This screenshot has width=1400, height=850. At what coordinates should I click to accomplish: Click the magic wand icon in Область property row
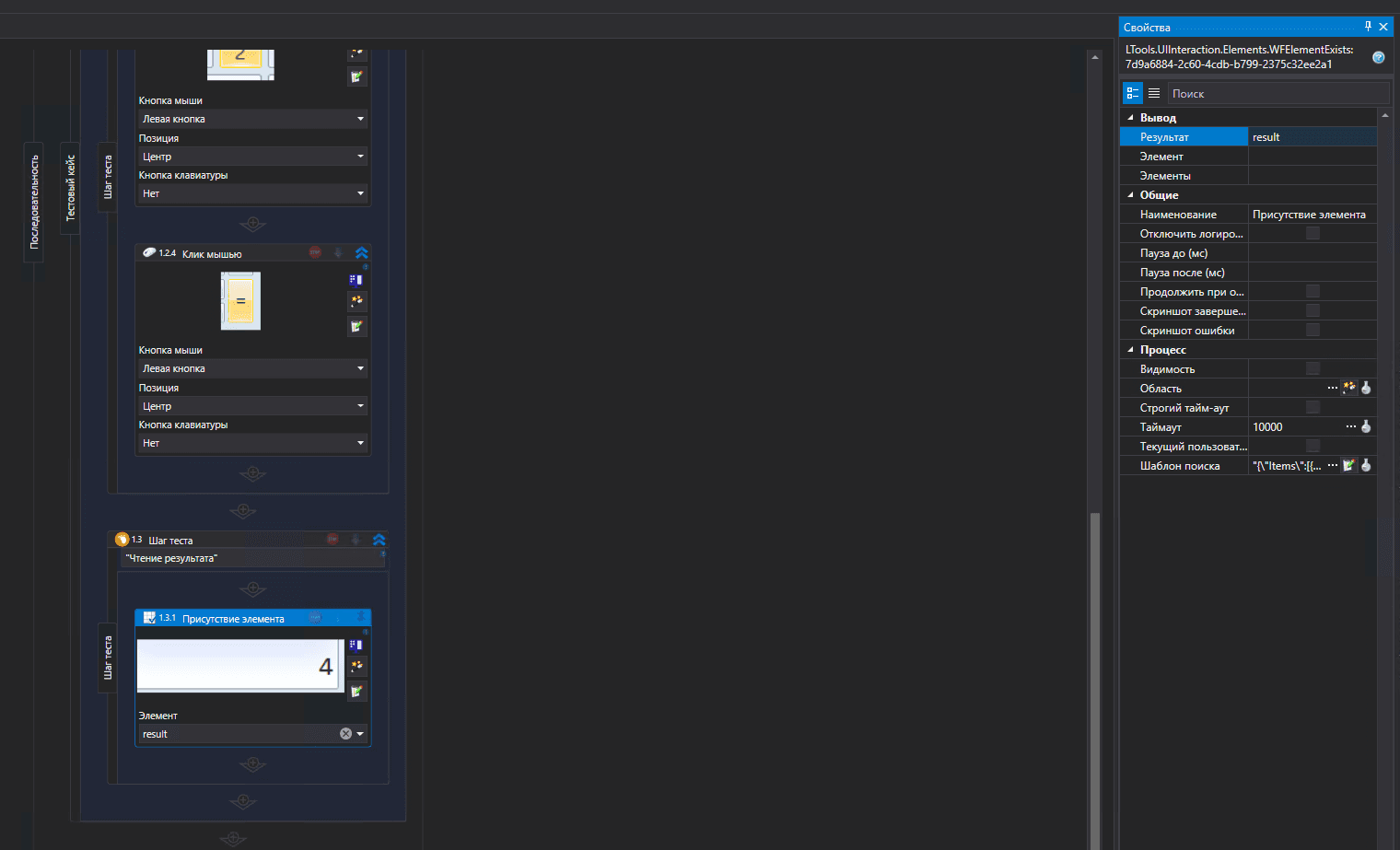1349,388
